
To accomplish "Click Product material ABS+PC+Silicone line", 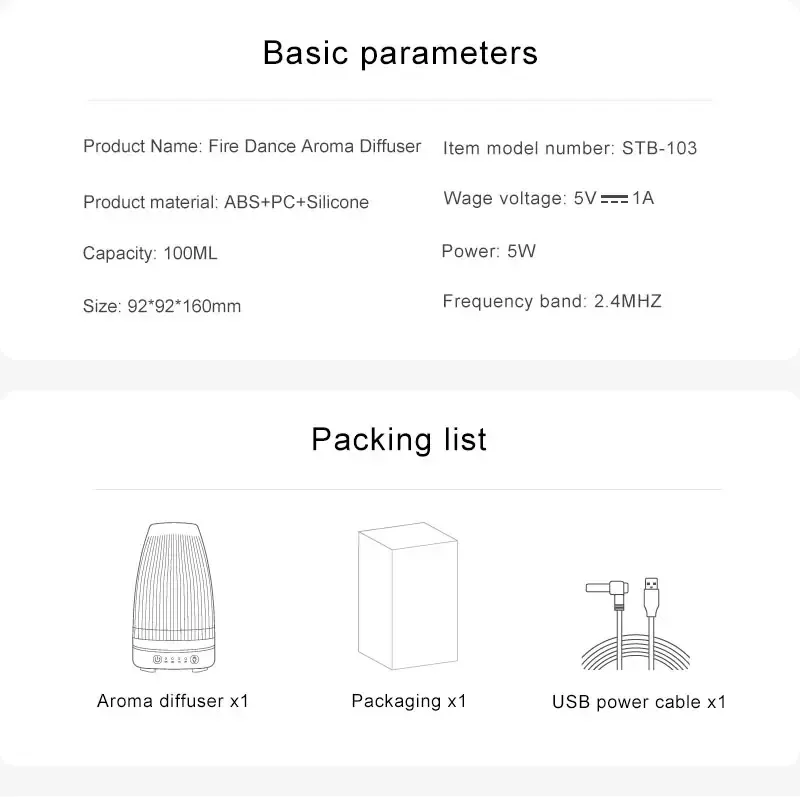I will pos(226,203).
